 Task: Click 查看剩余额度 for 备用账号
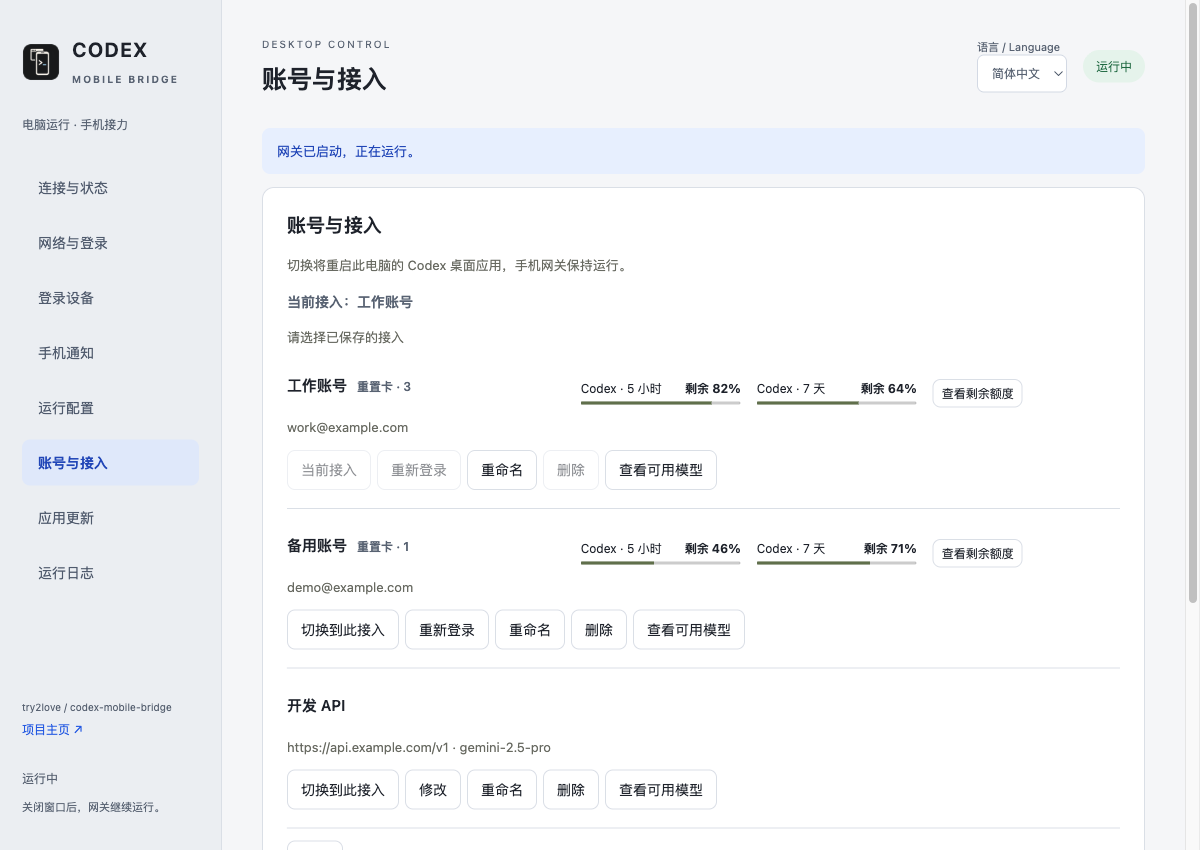(978, 554)
